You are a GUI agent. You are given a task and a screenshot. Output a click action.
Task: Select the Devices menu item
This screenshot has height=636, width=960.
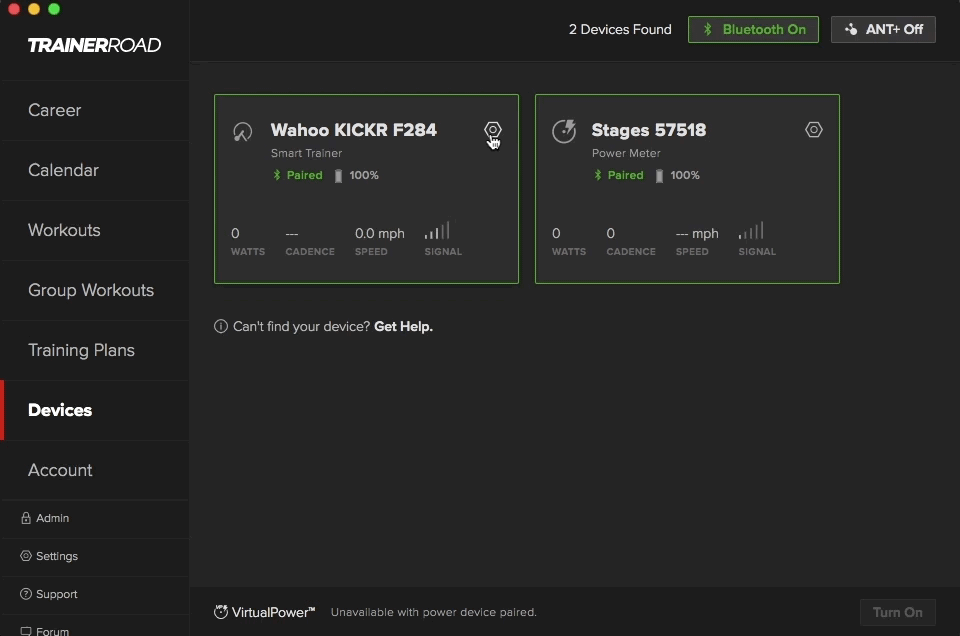pyautogui.click(x=95, y=410)
